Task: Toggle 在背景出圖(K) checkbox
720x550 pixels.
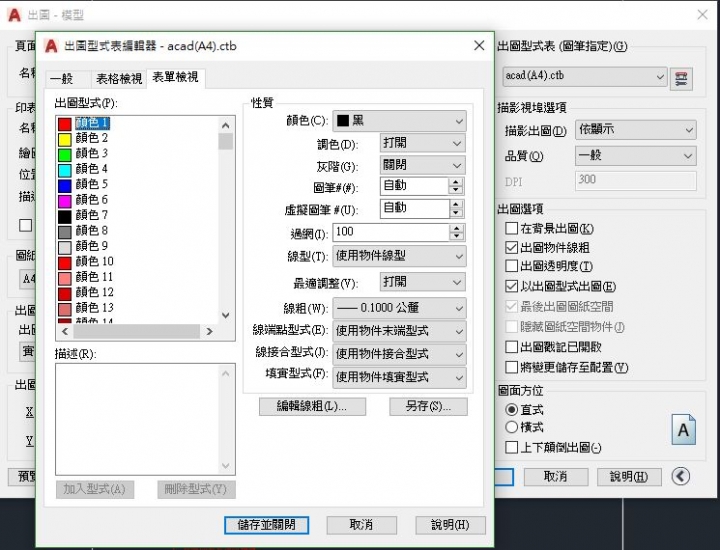Action: click(x=511, y=228)
